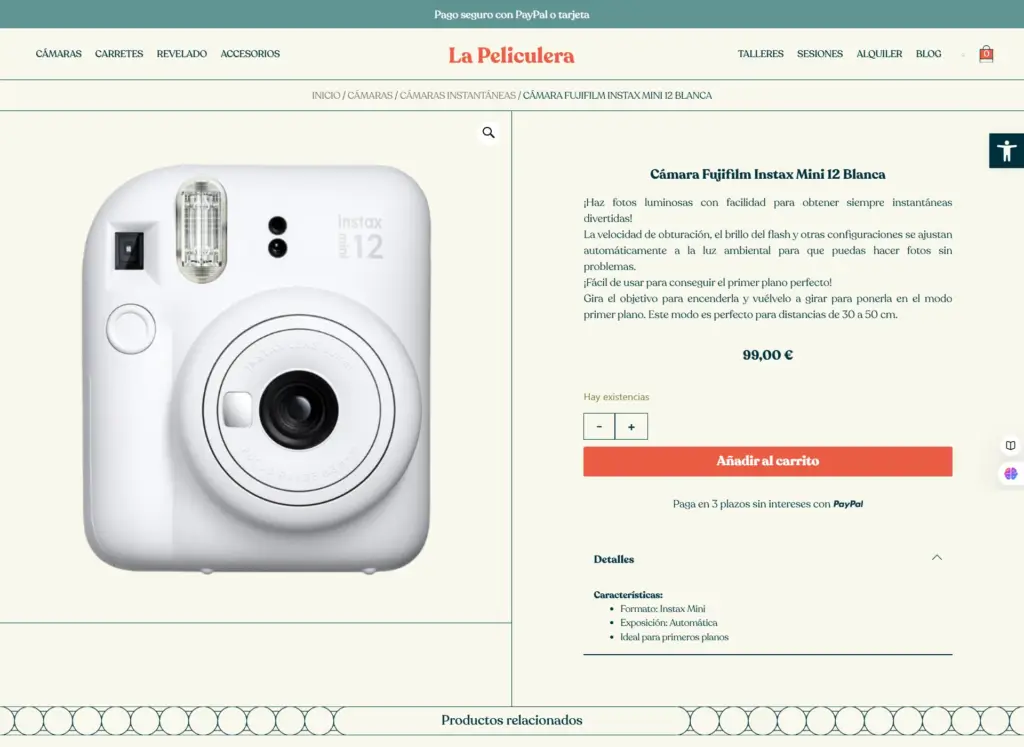Click the colorful brain assistant icon
Viewport: 1024px width, 747px height.
[x=1011, y=474]
